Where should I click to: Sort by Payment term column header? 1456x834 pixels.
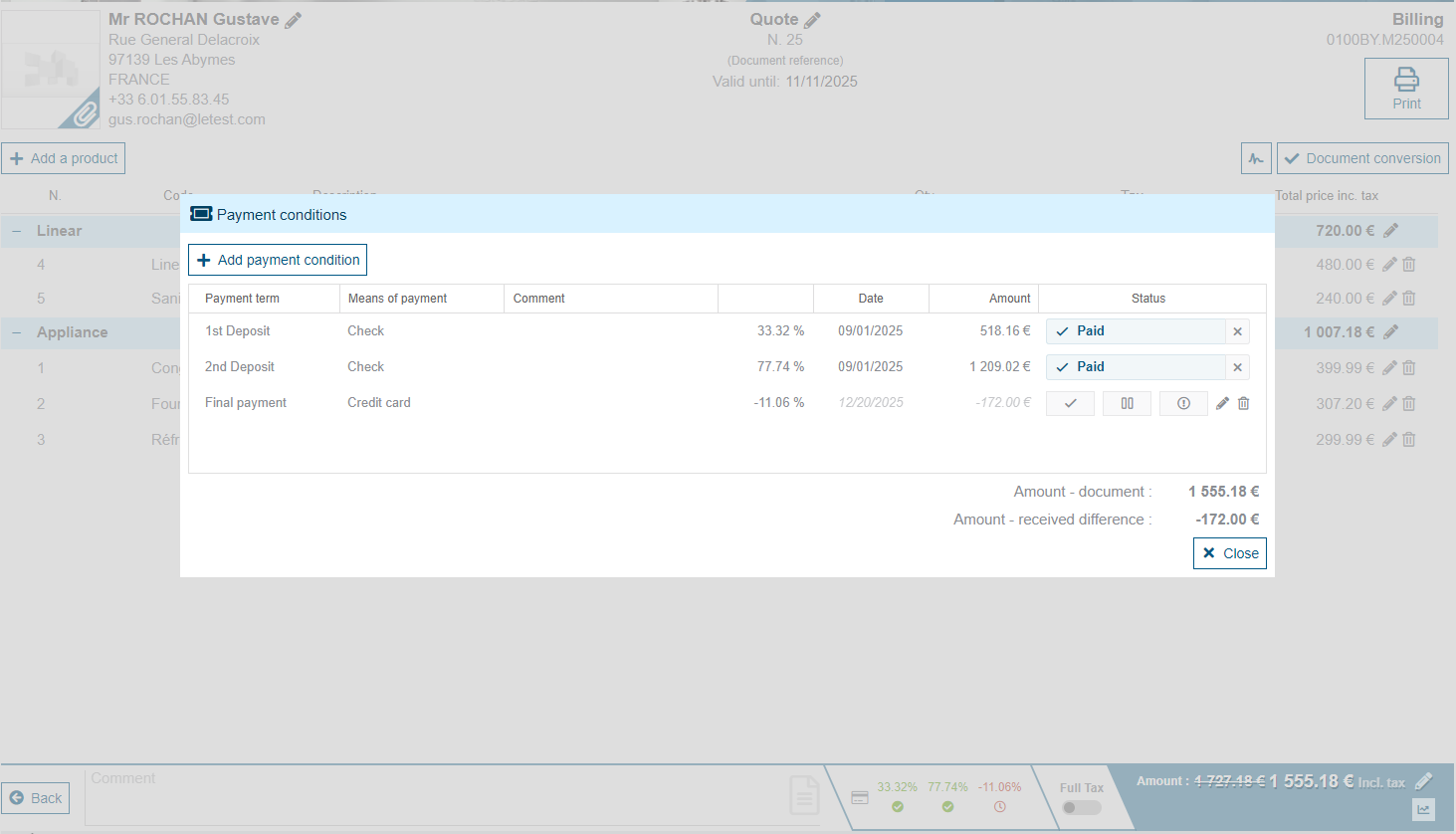[x=242, y=299]
